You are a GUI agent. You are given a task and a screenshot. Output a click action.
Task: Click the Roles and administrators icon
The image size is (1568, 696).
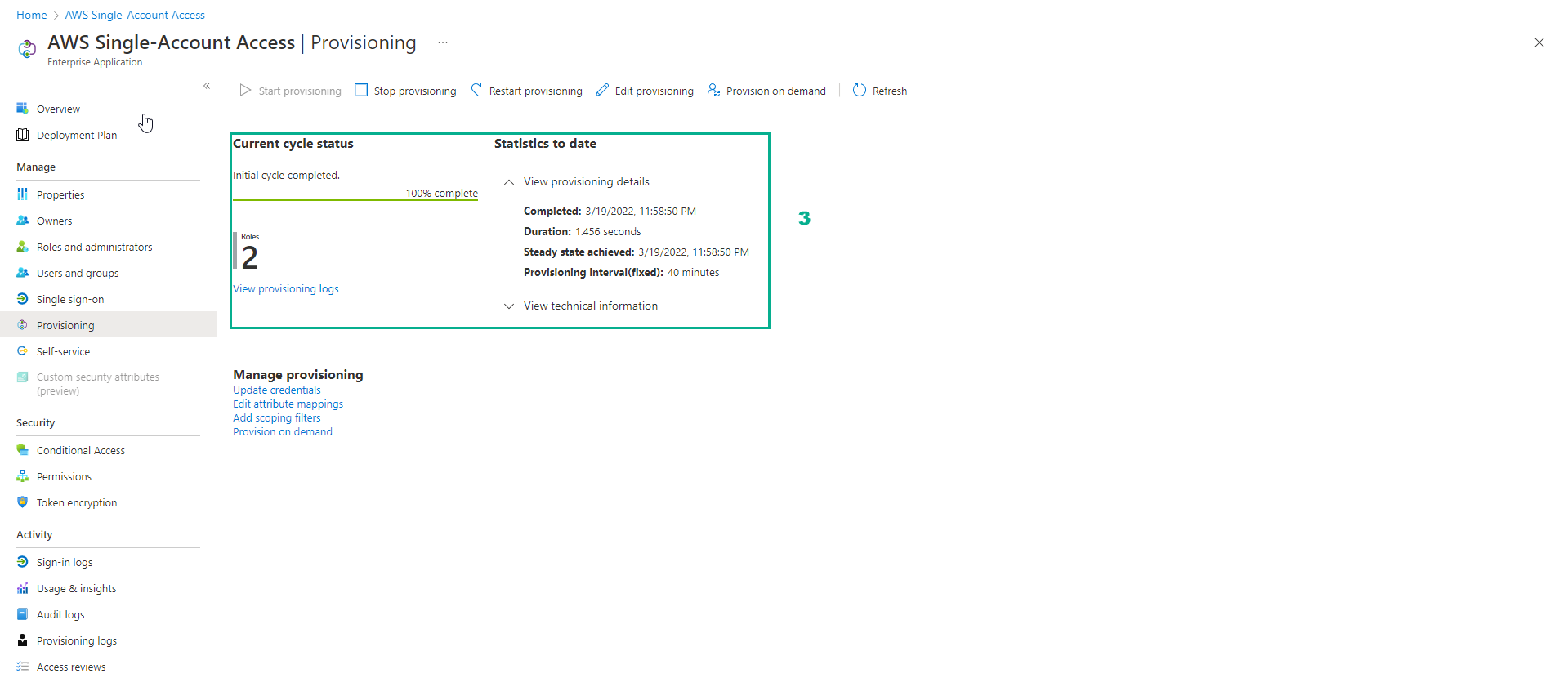click(22, 247)
